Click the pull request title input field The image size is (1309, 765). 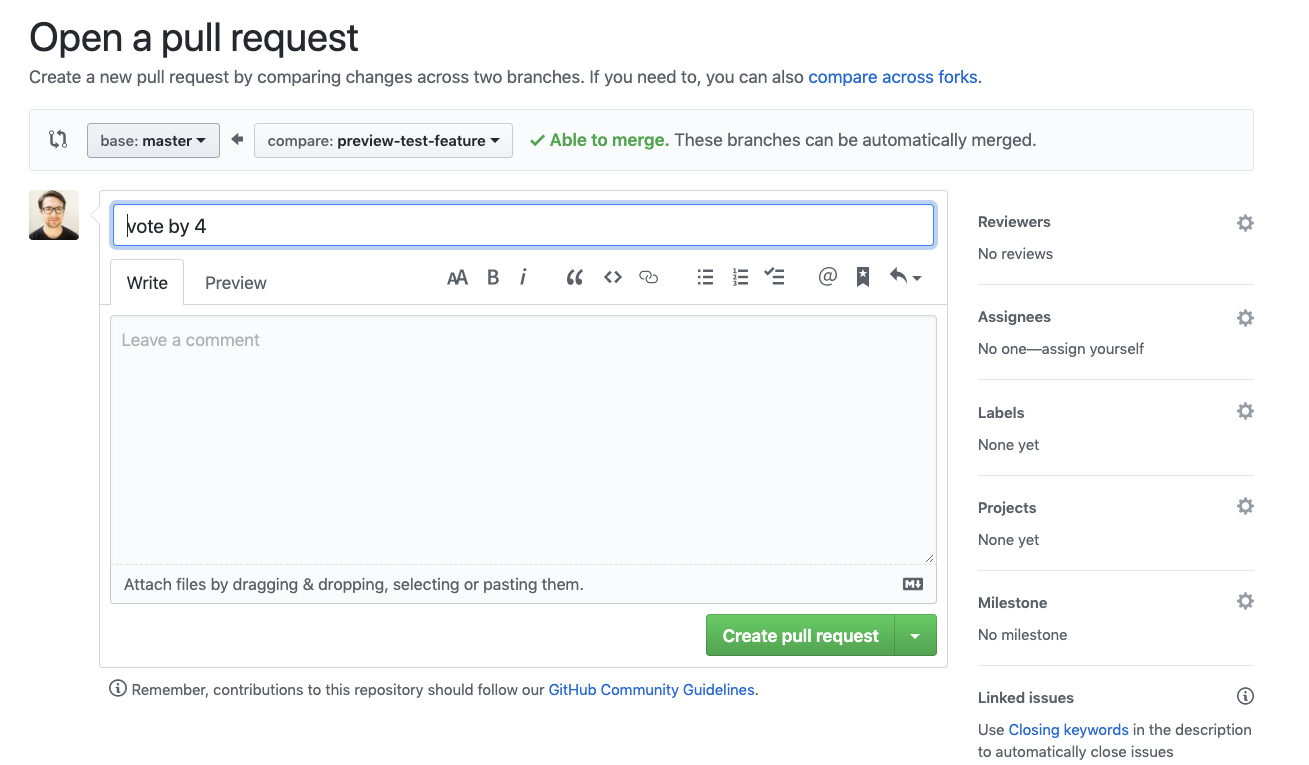click(522, 225)
